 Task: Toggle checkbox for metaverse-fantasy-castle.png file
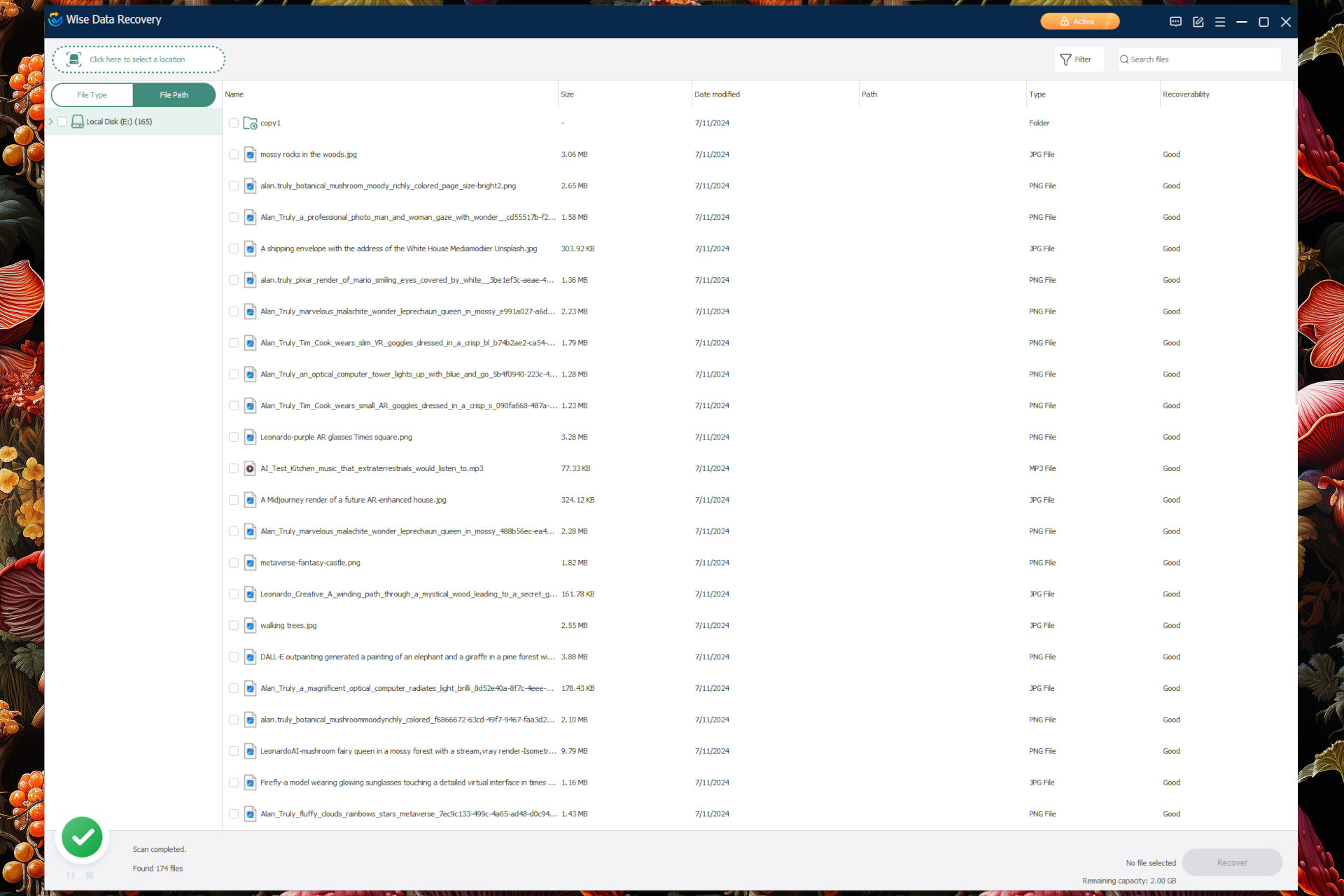[x=233, y=562]
